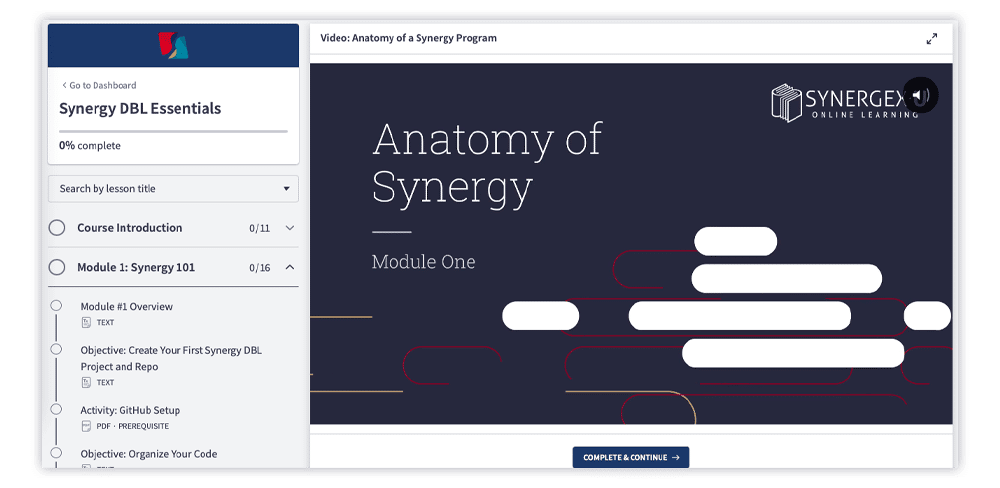Toggle the Module 1: Synergy 101 completion circle
This screenshot has height=488, width=1000.
(x=57, y=268)
